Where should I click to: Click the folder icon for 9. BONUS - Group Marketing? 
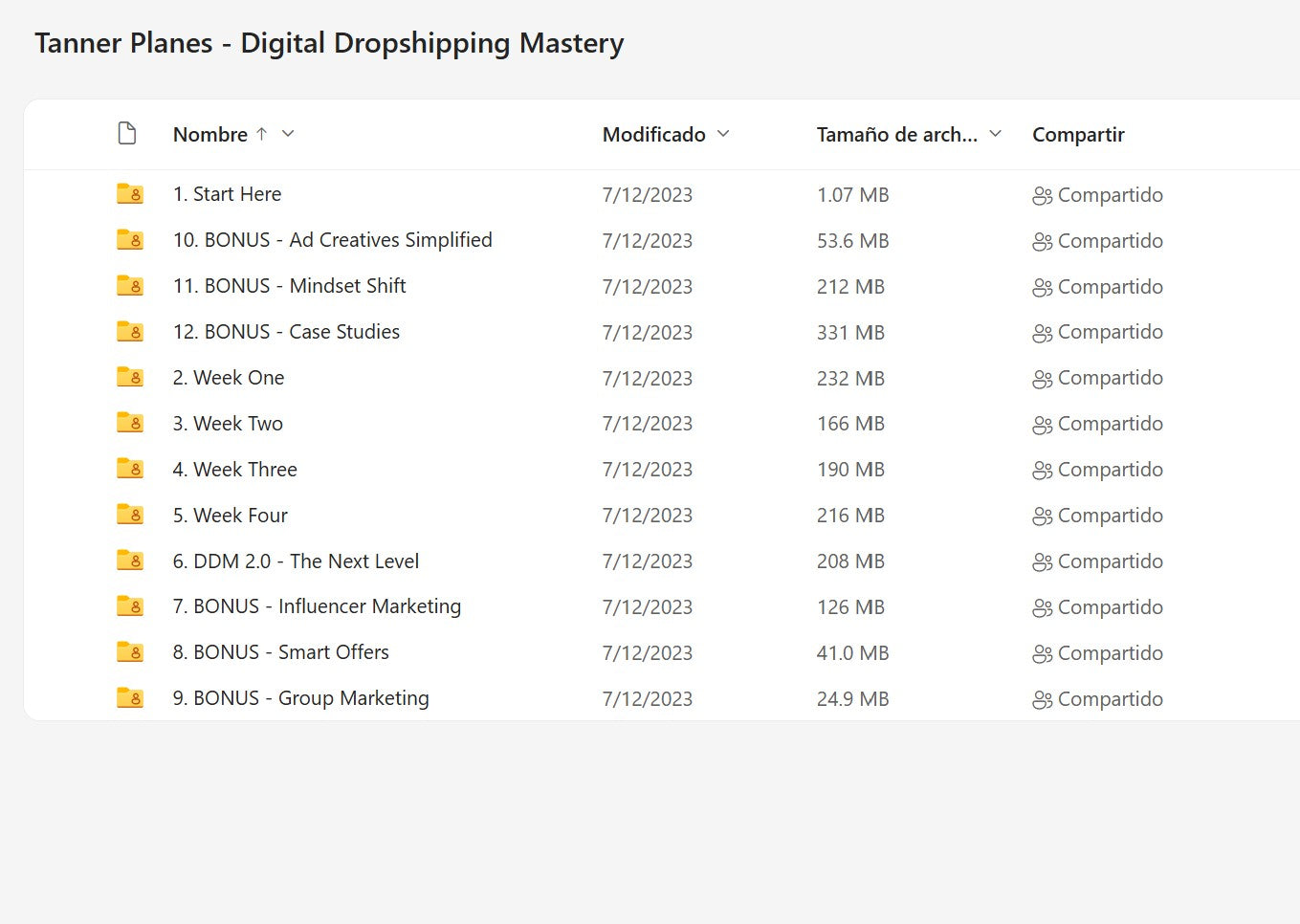click(129, 698)
